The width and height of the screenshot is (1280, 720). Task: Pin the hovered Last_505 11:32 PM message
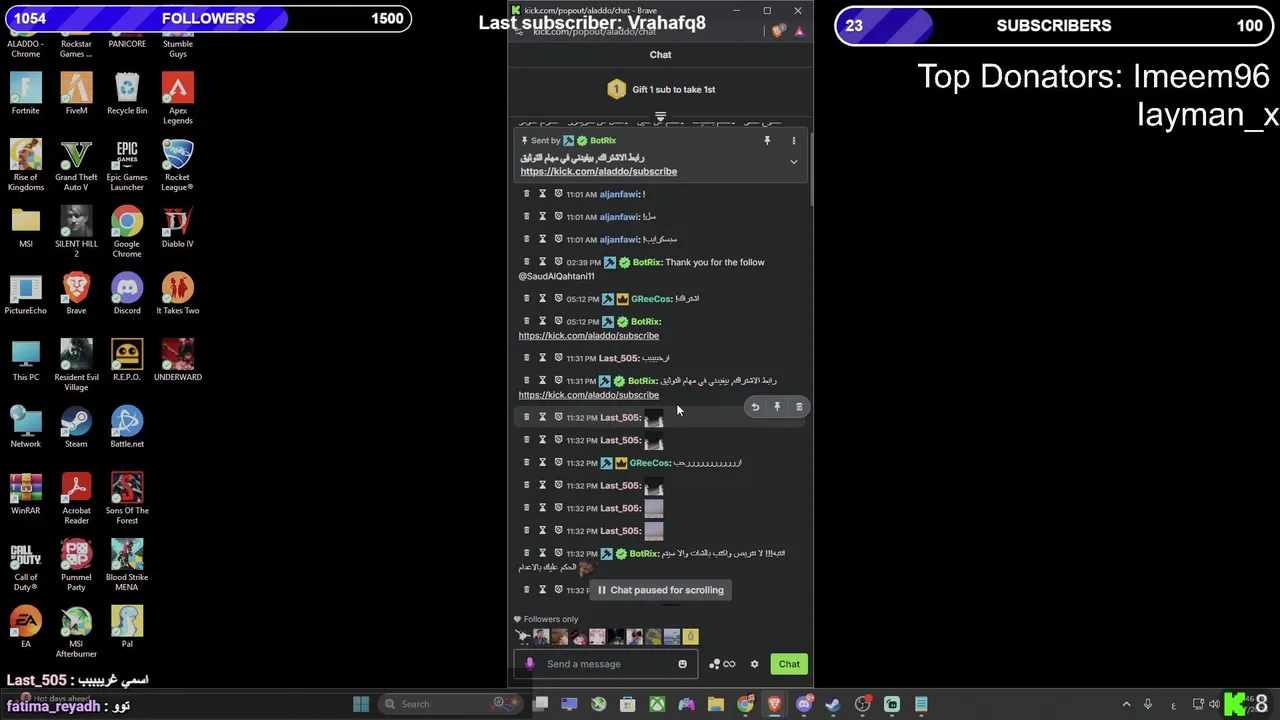point(777,407)
